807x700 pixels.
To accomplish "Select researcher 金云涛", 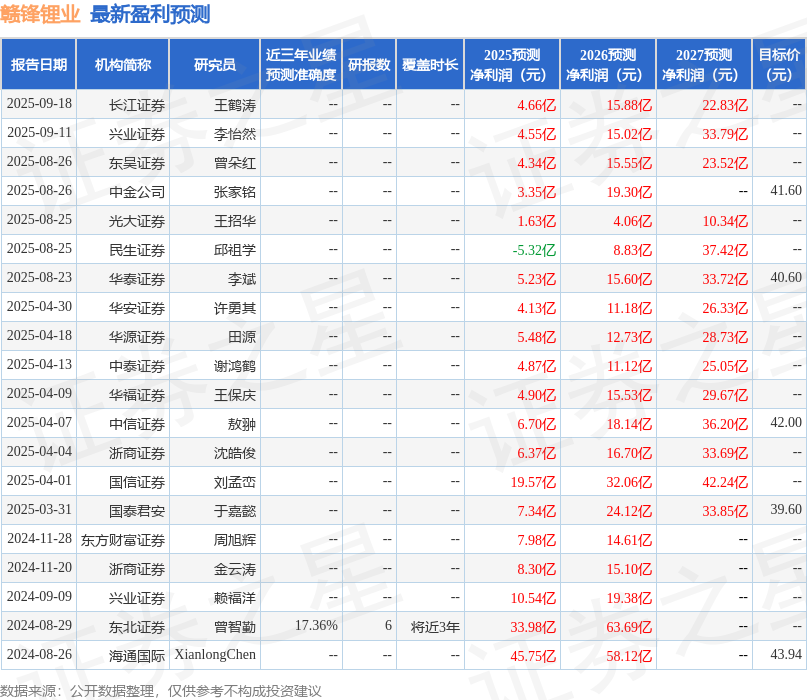I will 235,569.
